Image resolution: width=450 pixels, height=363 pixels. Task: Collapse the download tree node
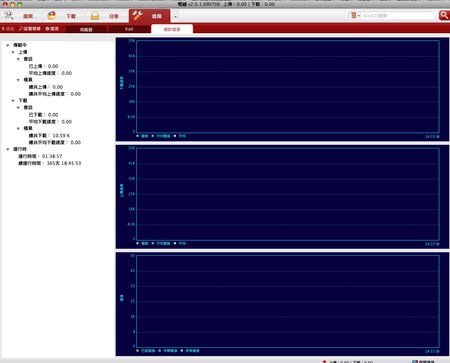[x=13, y=101]
